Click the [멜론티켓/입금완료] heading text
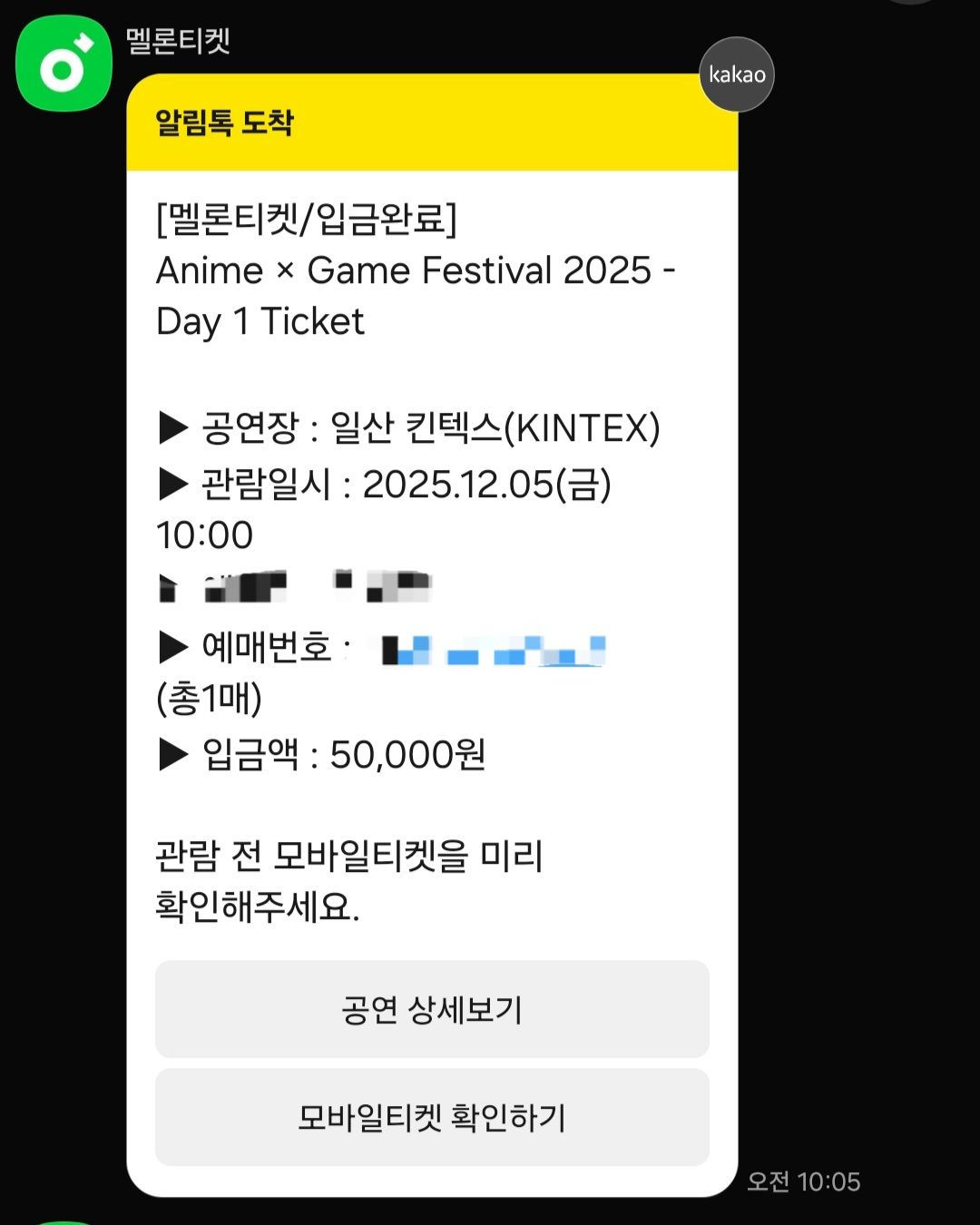 (x=307, y=219)
